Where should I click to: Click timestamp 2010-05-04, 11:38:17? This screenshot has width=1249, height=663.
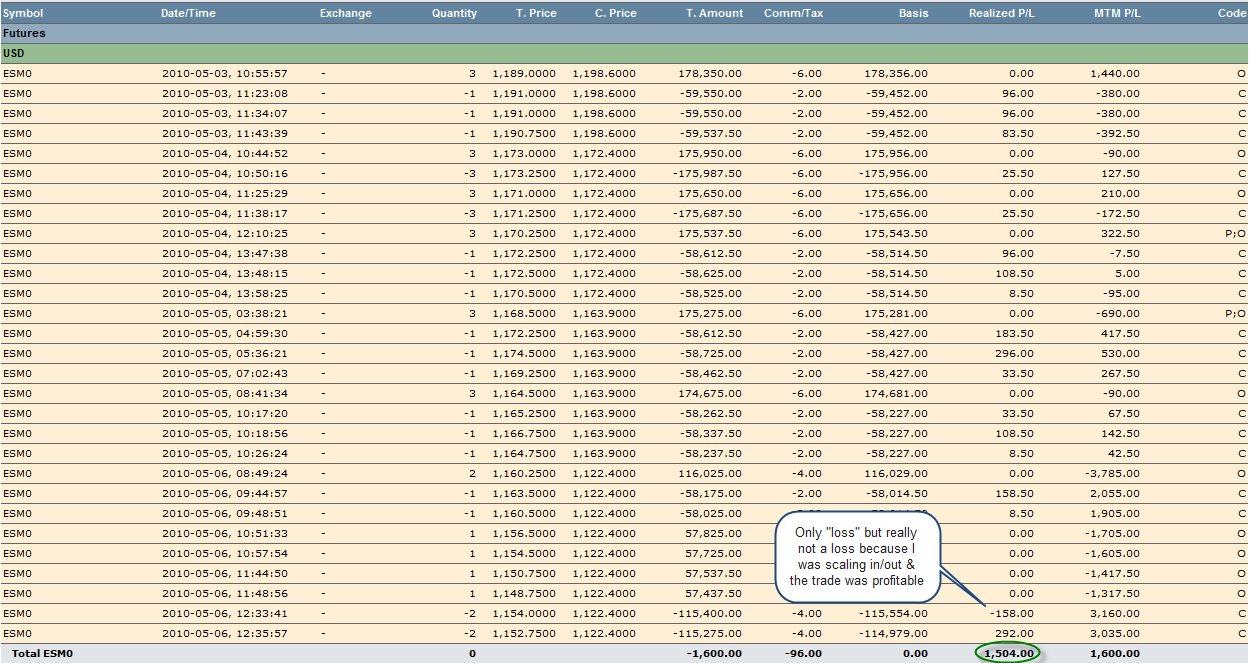pyautogui.click(x=225, y=213)
